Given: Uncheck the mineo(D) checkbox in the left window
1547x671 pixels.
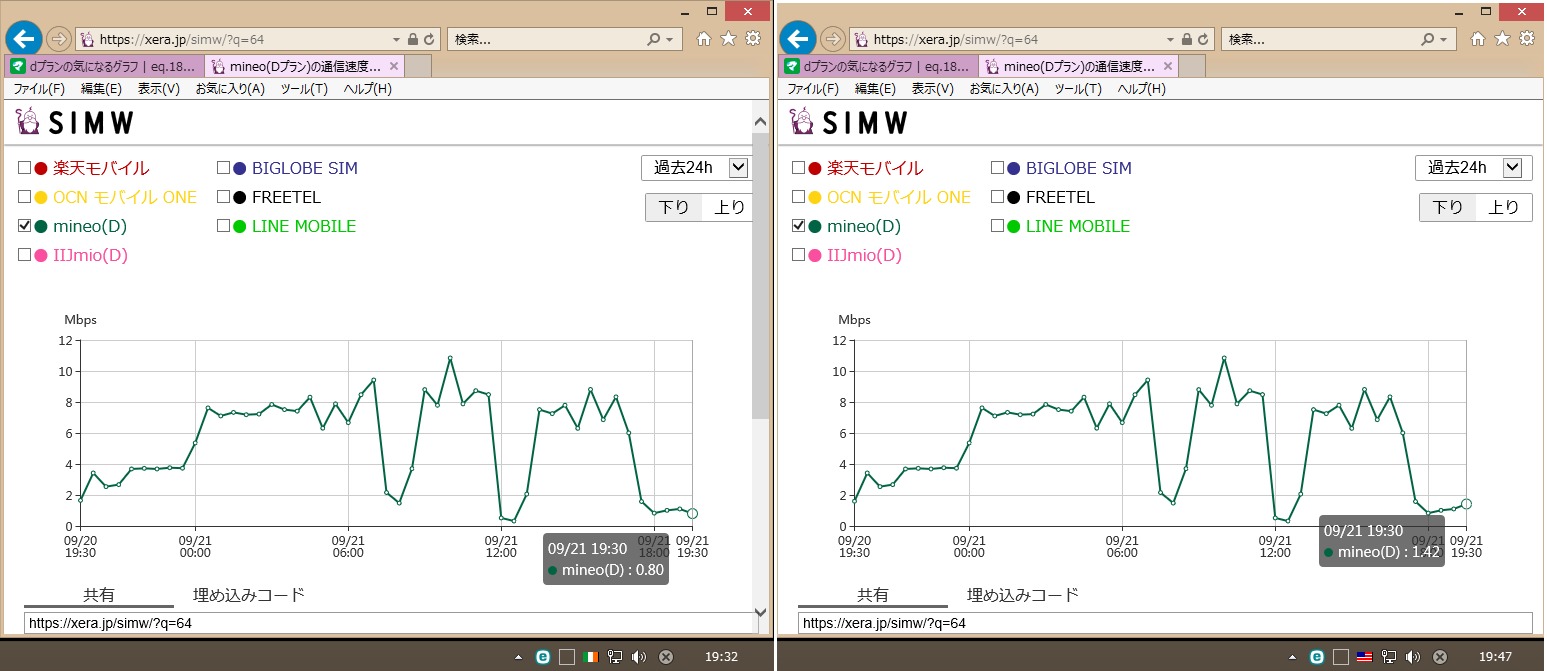Looking at the screenshot, I should [25, 226].
